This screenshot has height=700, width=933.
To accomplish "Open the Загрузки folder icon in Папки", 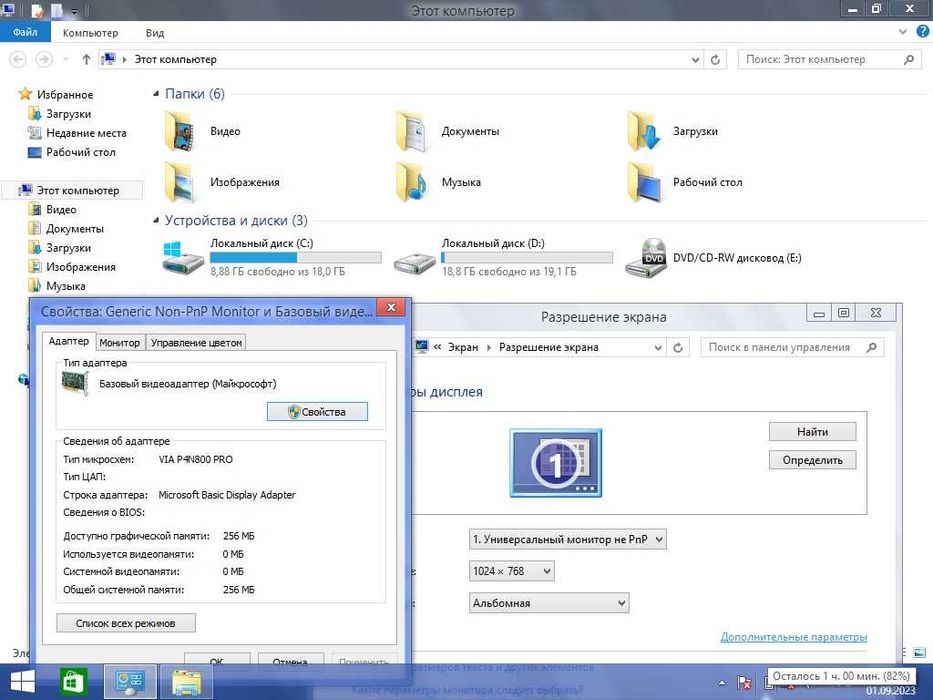I will click(x=643, y=132).
